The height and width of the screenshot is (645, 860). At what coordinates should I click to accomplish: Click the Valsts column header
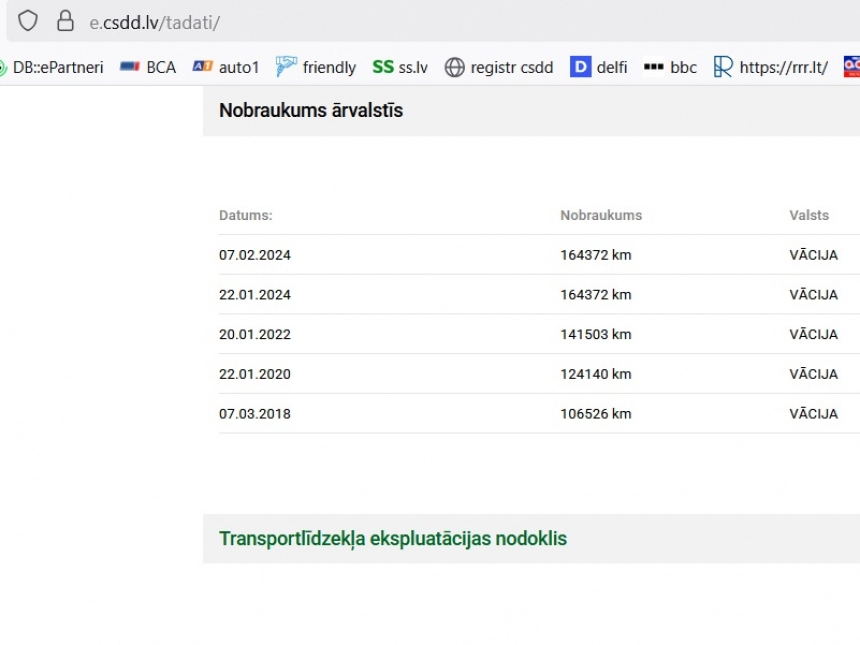coord(809,215)
